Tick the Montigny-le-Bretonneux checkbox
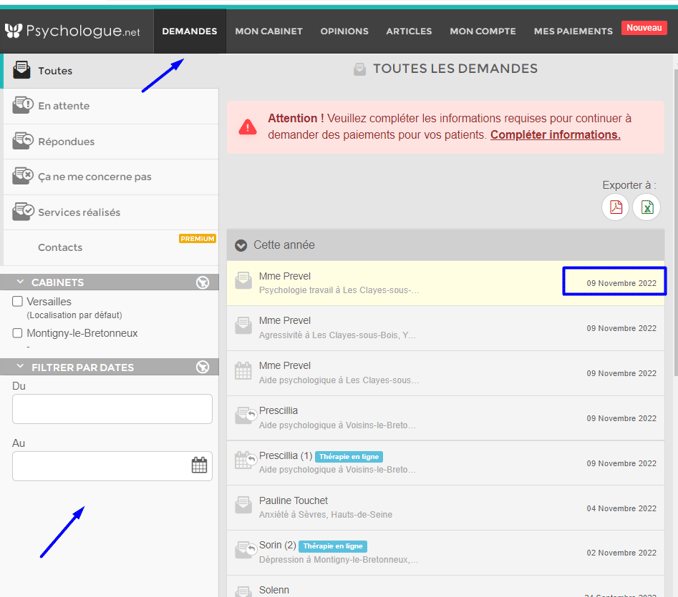678x597 pixels. point(17,333)
